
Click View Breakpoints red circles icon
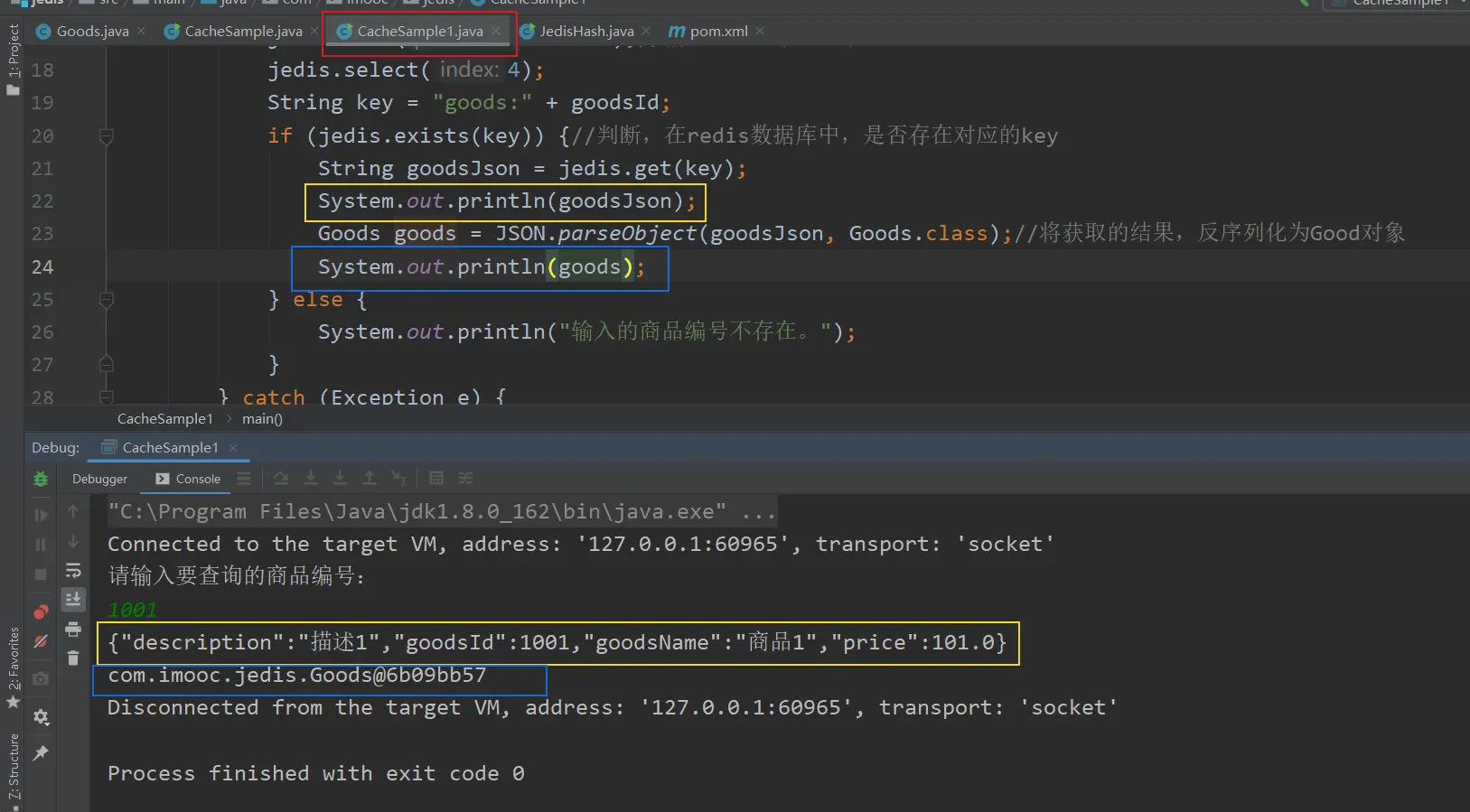pyautogui.click(x=41, y=612)
